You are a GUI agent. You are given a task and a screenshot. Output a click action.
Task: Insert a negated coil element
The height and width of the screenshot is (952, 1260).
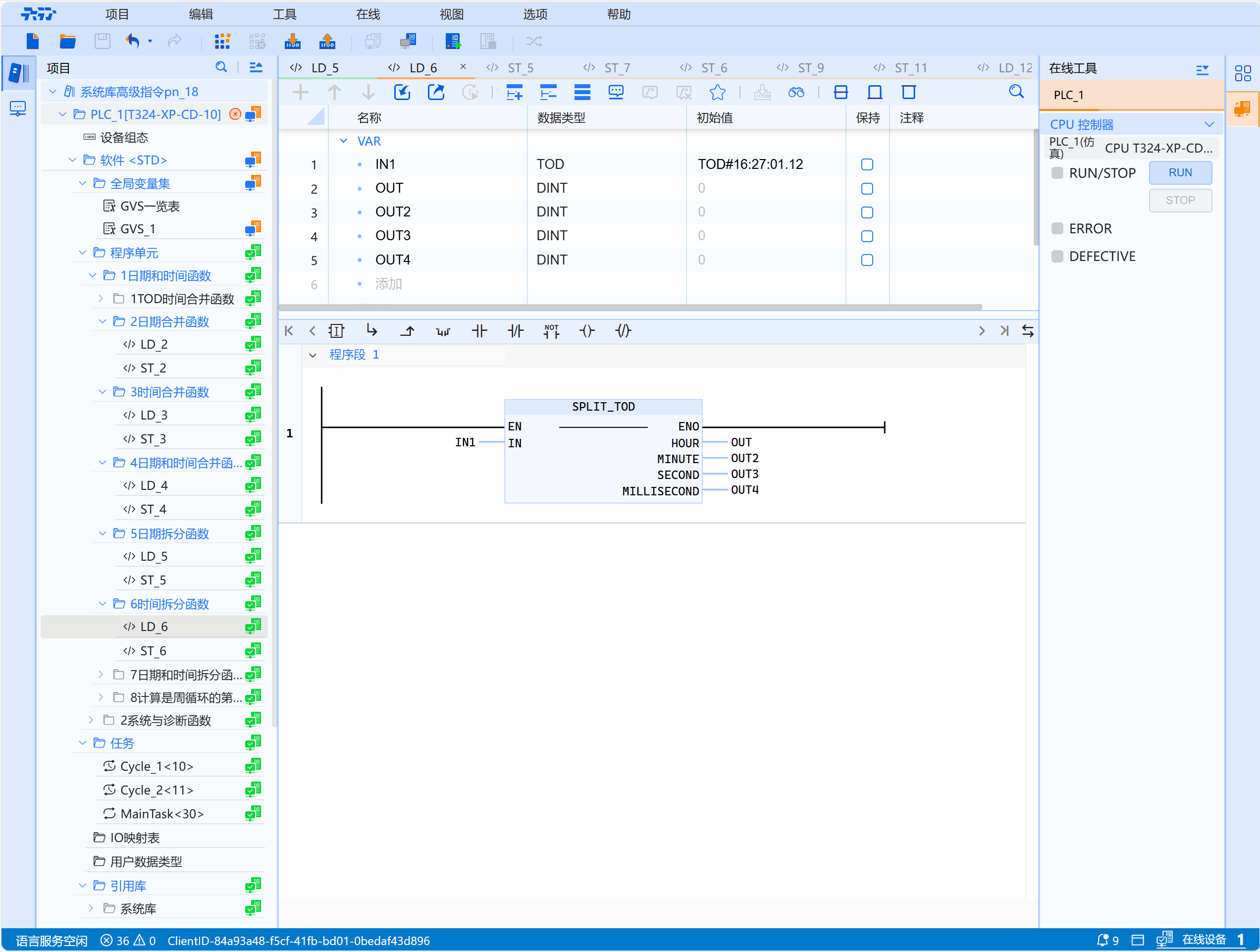tap(623, 331)
